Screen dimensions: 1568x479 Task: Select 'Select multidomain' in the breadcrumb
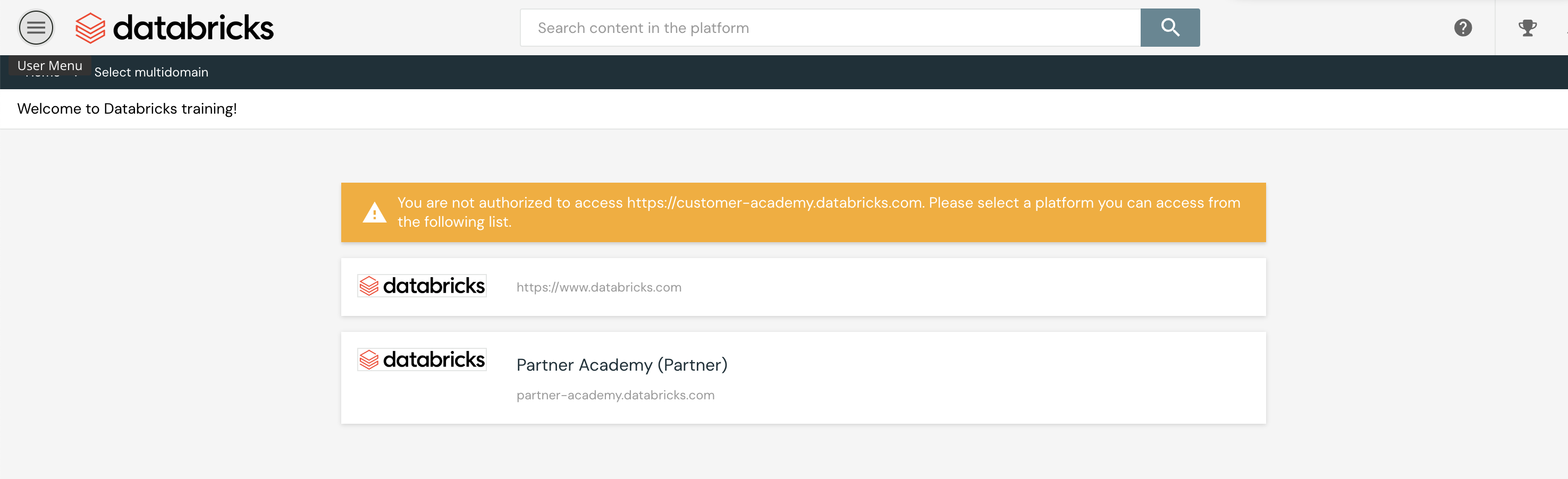click(151, 72)
